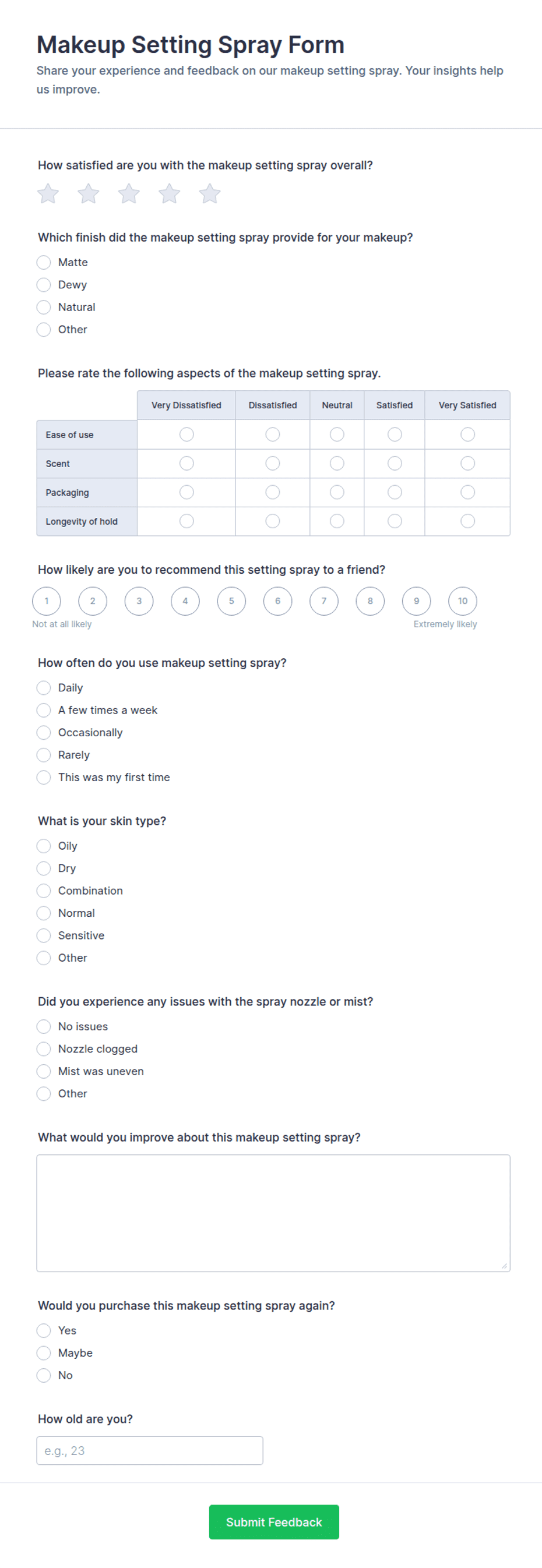Choose Combination skin type
Screen dimensions: 542x1568
[44, 891]
